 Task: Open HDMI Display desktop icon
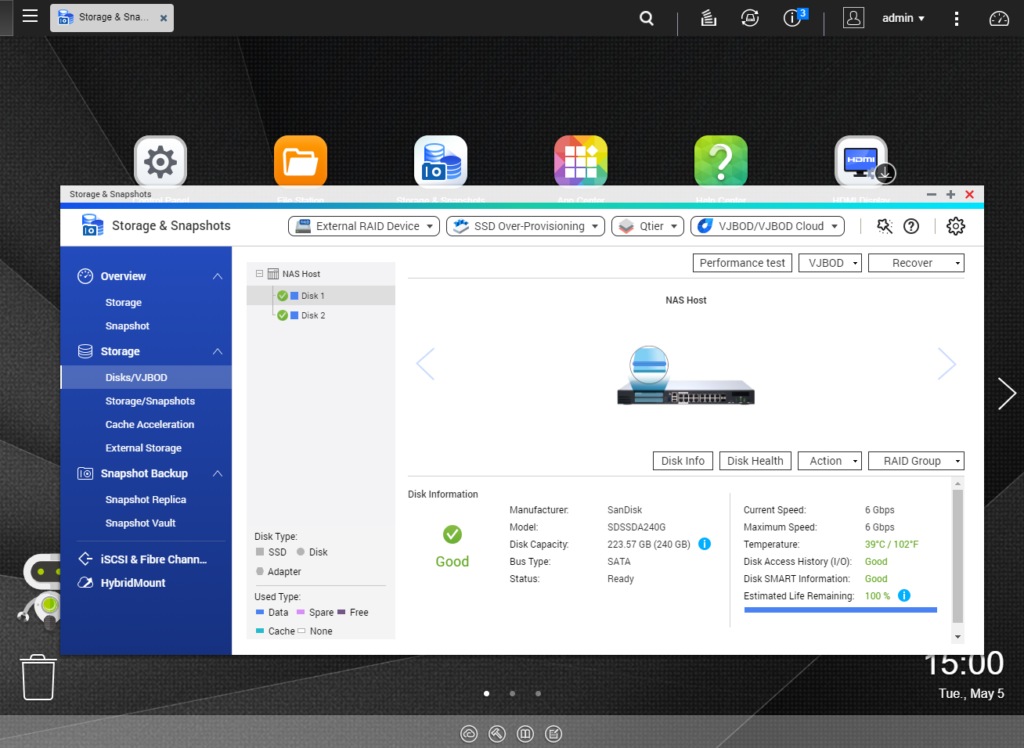click(x=861, y=161)
